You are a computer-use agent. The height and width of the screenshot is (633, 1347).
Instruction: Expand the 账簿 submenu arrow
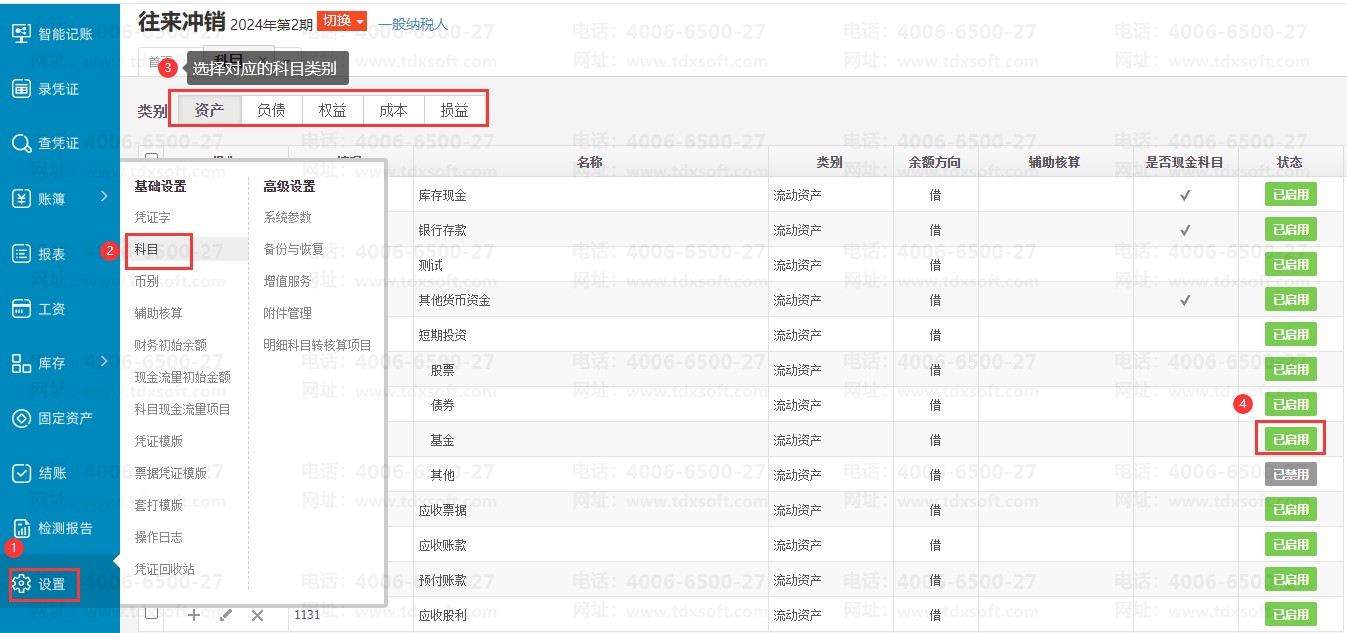click(104, 197)
